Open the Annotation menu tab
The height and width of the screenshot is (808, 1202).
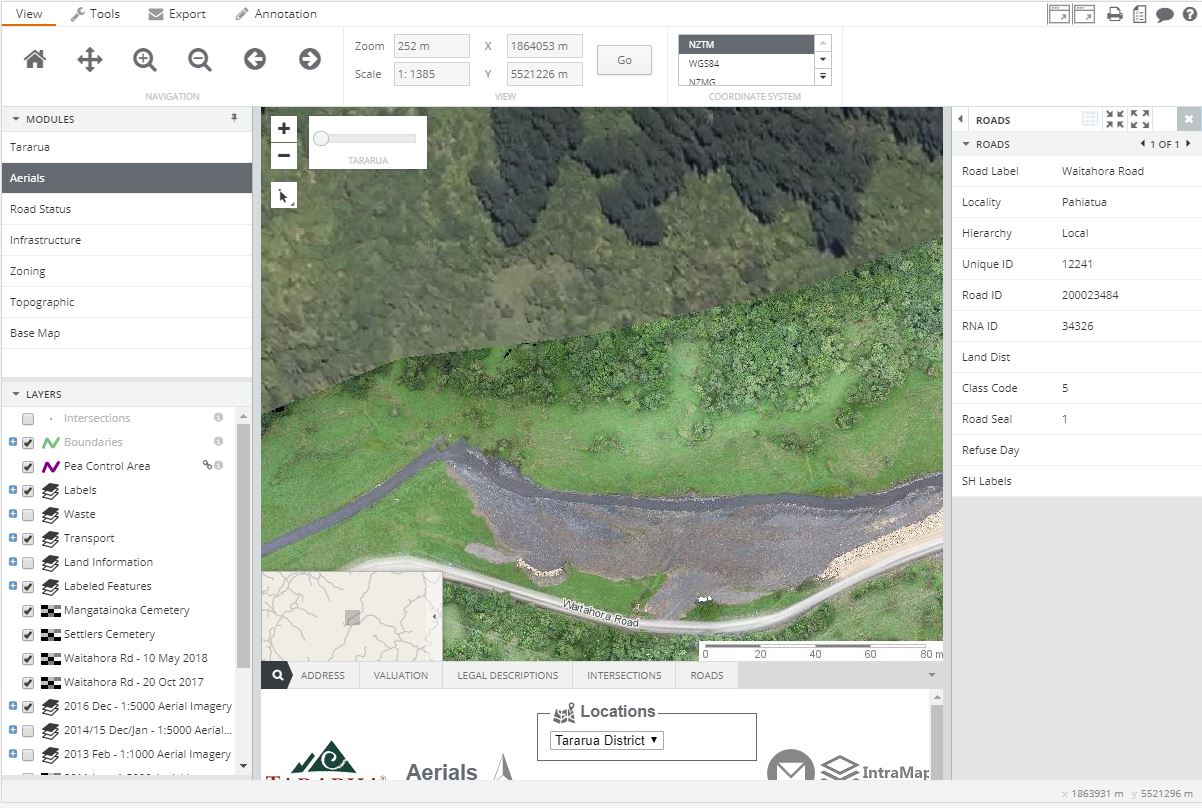point(276,14)
